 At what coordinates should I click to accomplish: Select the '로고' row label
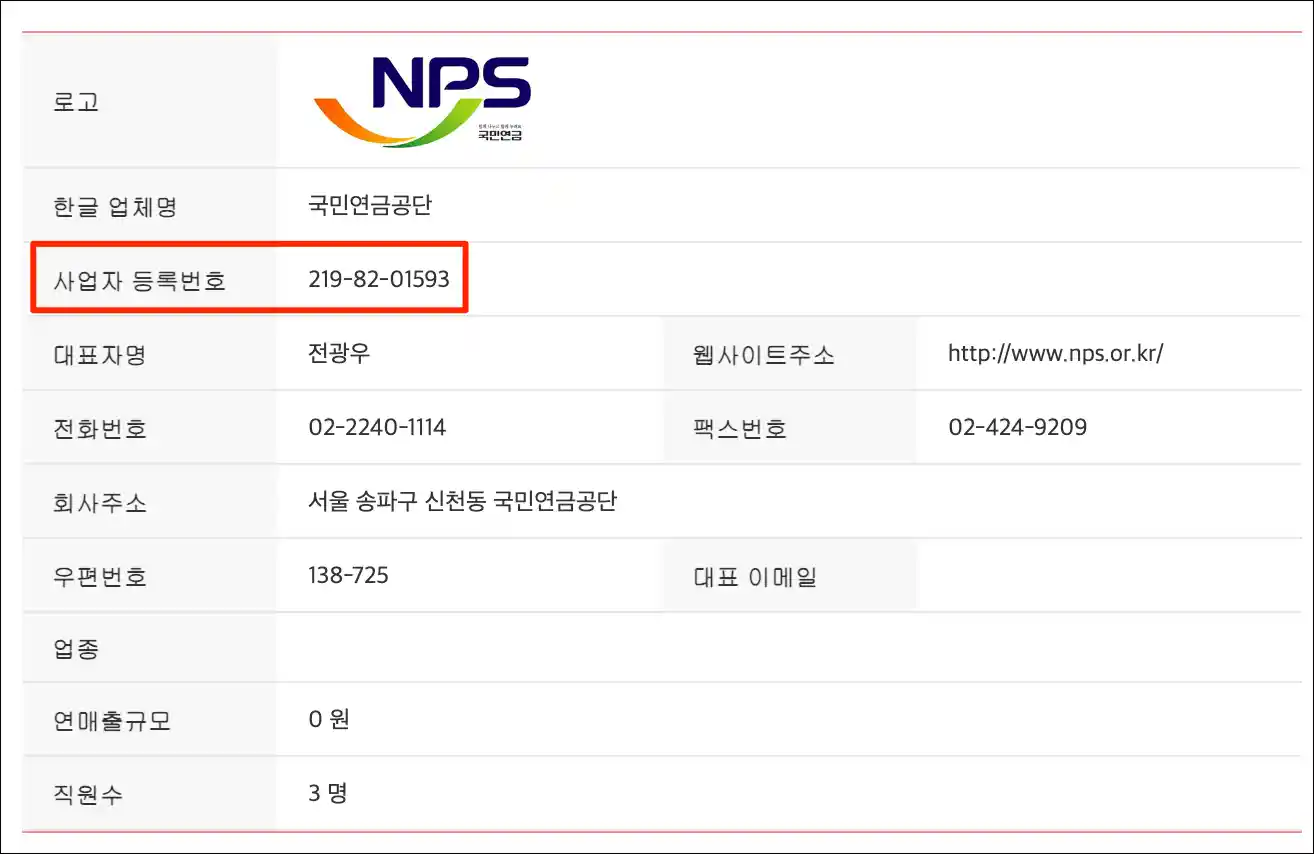(76, 101)
